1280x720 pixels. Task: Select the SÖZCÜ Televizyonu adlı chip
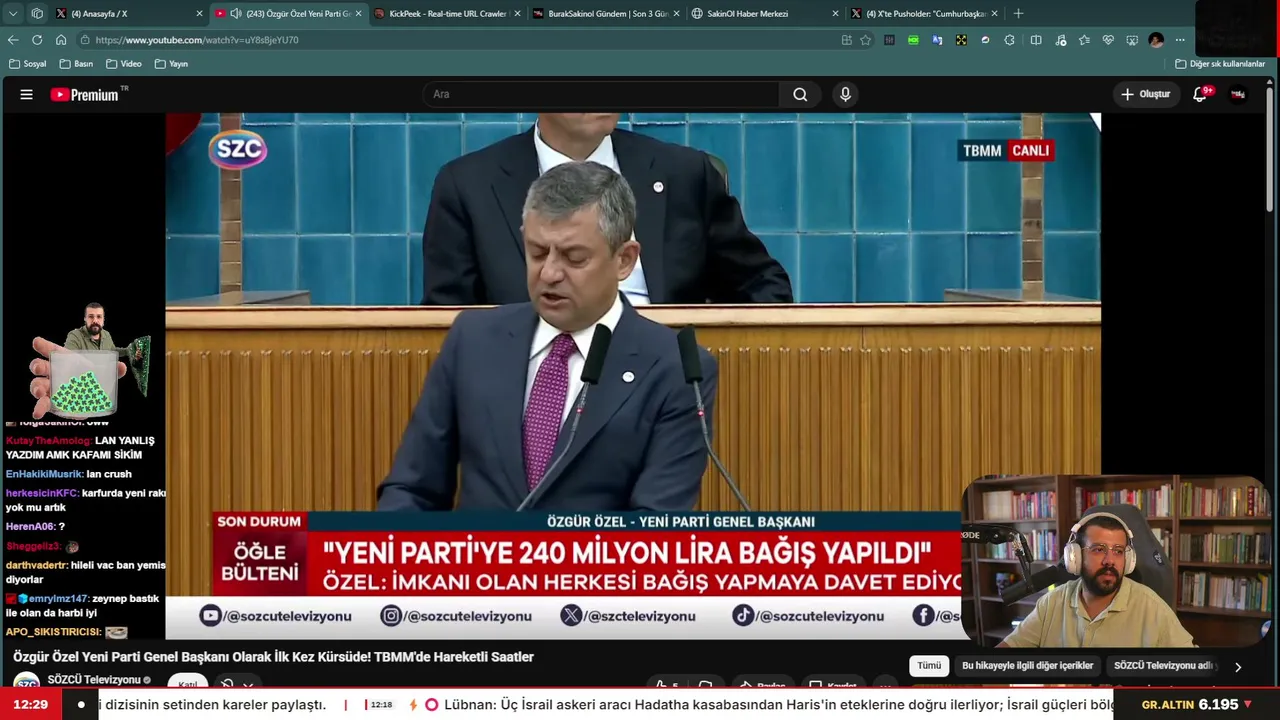tap(1163, 666)
